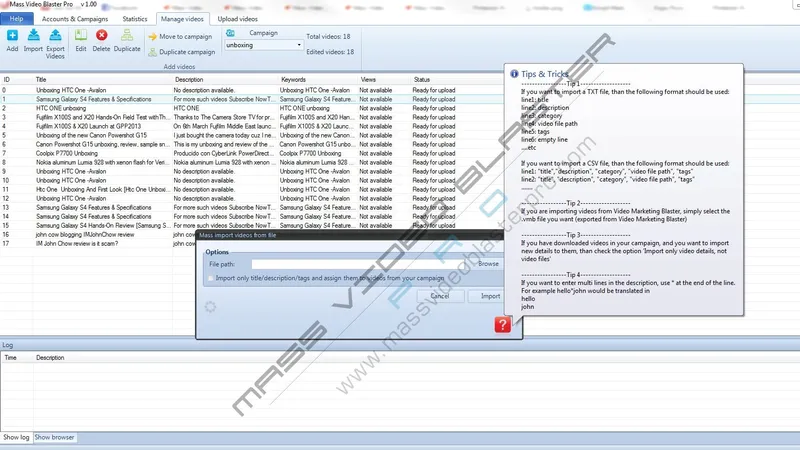Click the Duplicate campaign icon
Screen dimensions: 800x450
coord(153,52)
